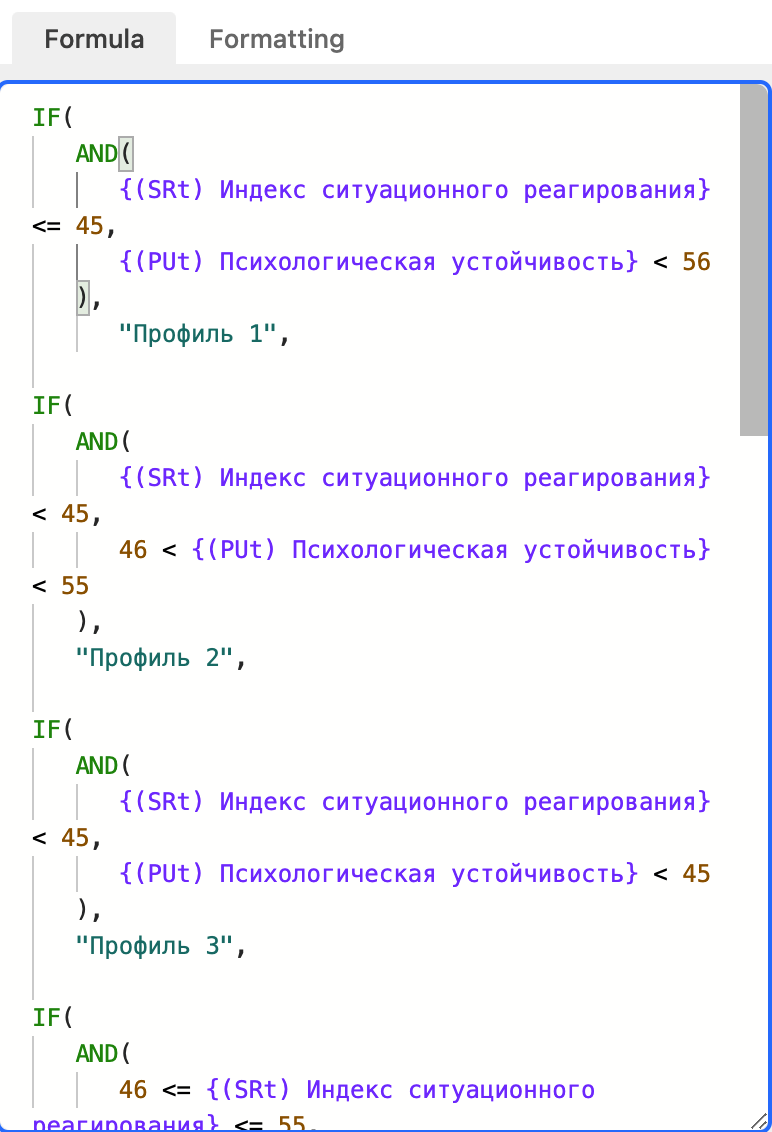Click the AND( in the fourth block
Viewport: 772px width, 1132px height.
tap(103, 1054)
